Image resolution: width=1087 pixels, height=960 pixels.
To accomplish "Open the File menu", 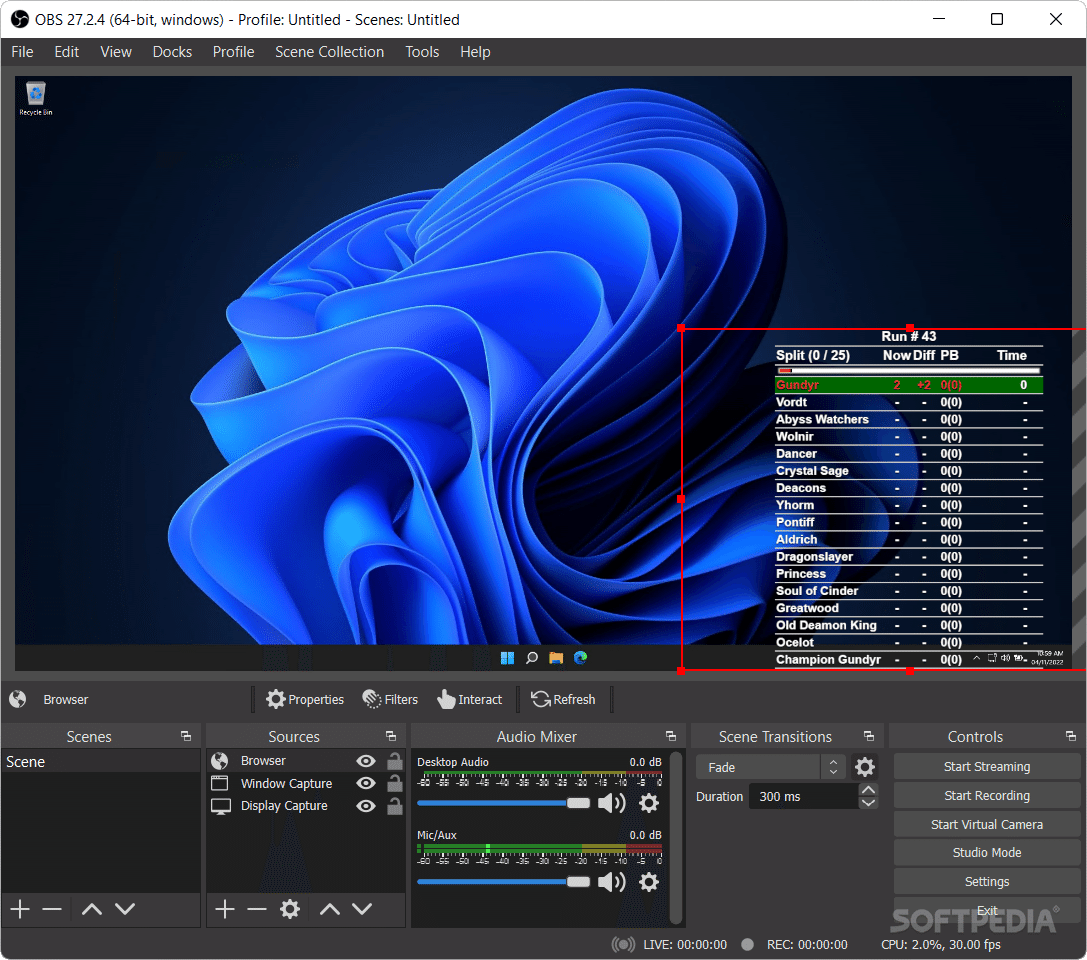I will tap(22, 52).
